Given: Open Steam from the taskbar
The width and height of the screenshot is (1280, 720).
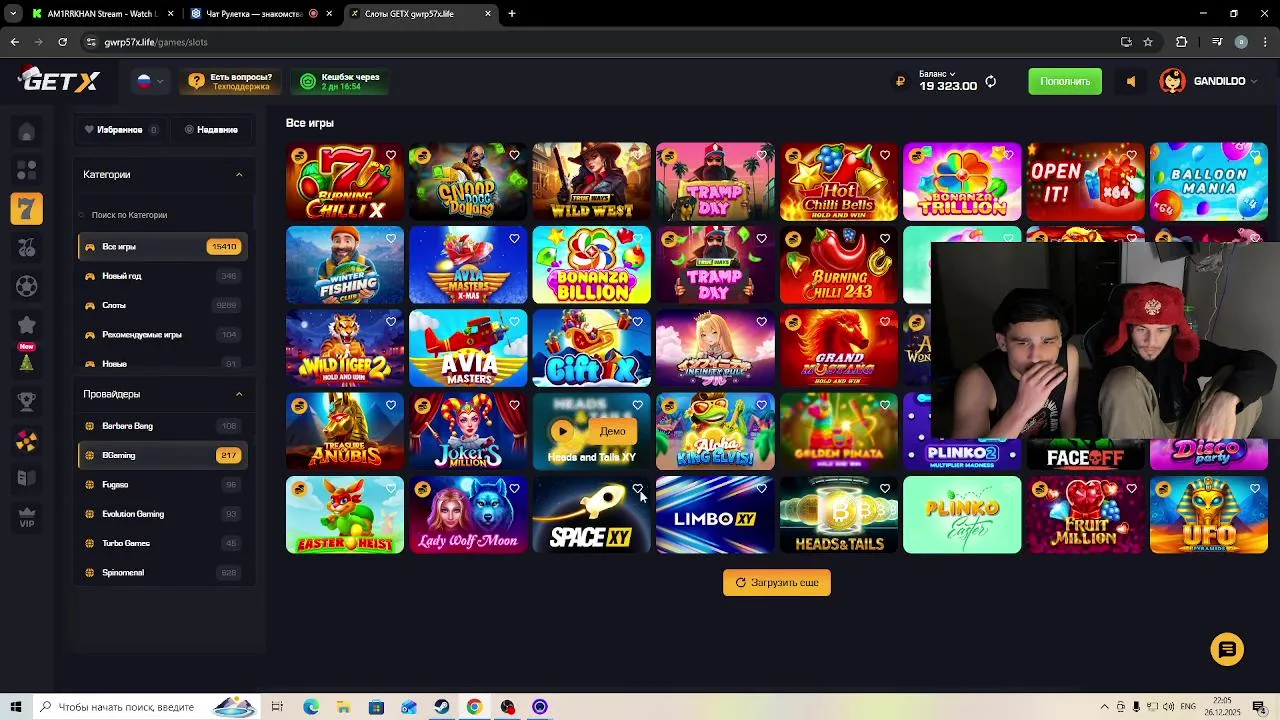Looking at the screenshot, I should click(x=441, y=707).
